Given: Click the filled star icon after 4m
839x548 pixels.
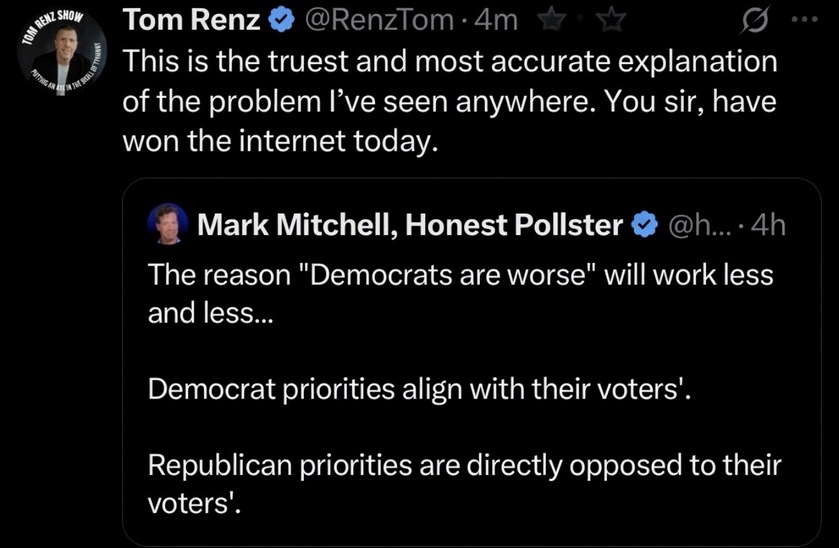Looking at the screenshot, I should pyautogui.click(x=552, y=20).
